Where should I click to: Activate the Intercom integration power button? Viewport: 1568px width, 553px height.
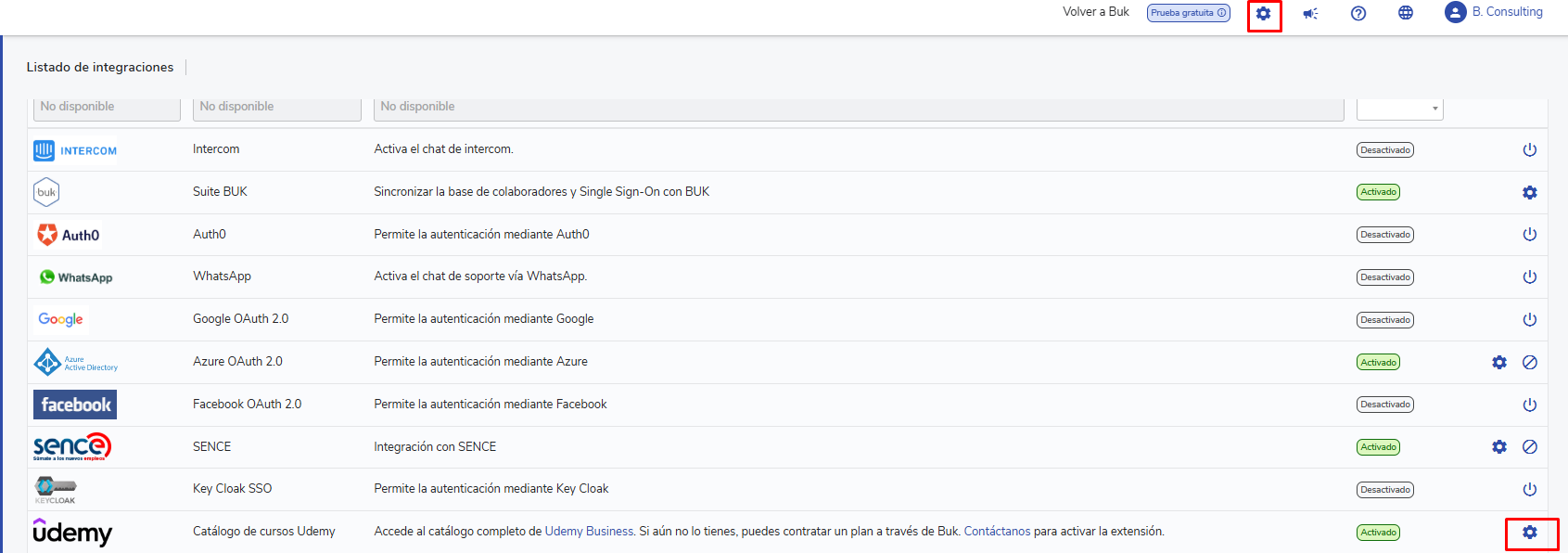point(1530,150)
